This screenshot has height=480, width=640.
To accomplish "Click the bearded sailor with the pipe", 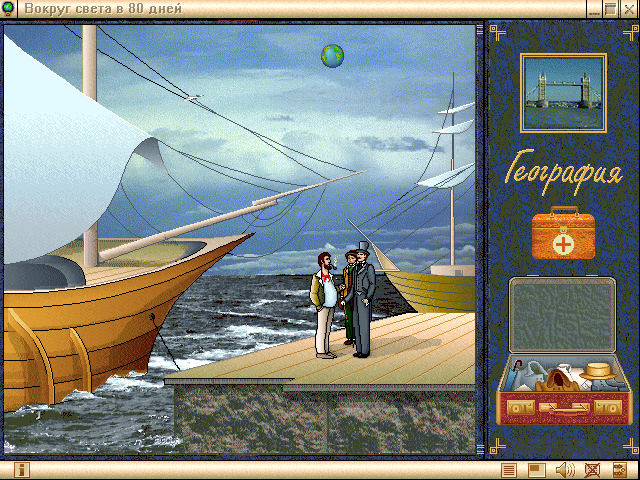I will coord(325,305).
